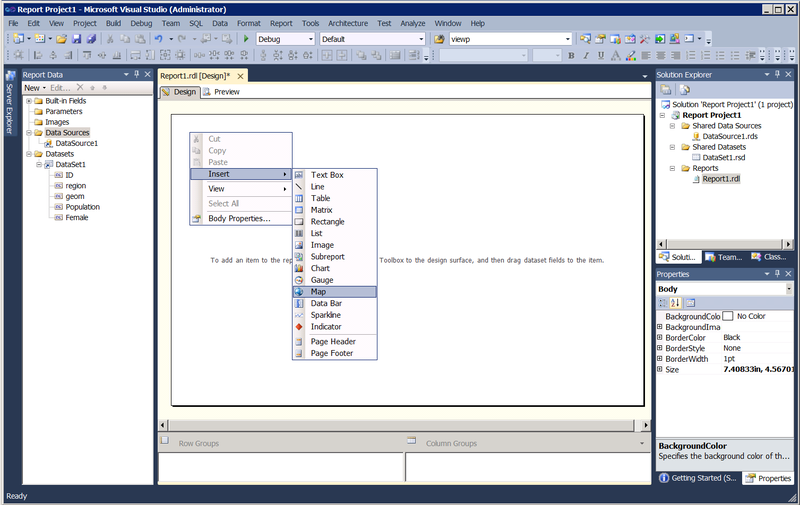This screenshot has height=505, width=800.
Task: Pin the Report Data panel
Action: tap(137, 74)
